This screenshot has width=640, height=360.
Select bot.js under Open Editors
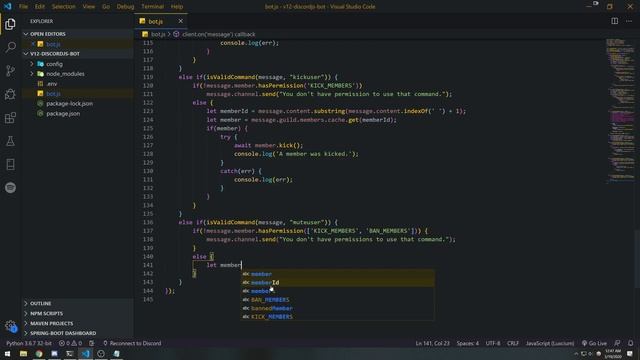click(x=78, y=44)
